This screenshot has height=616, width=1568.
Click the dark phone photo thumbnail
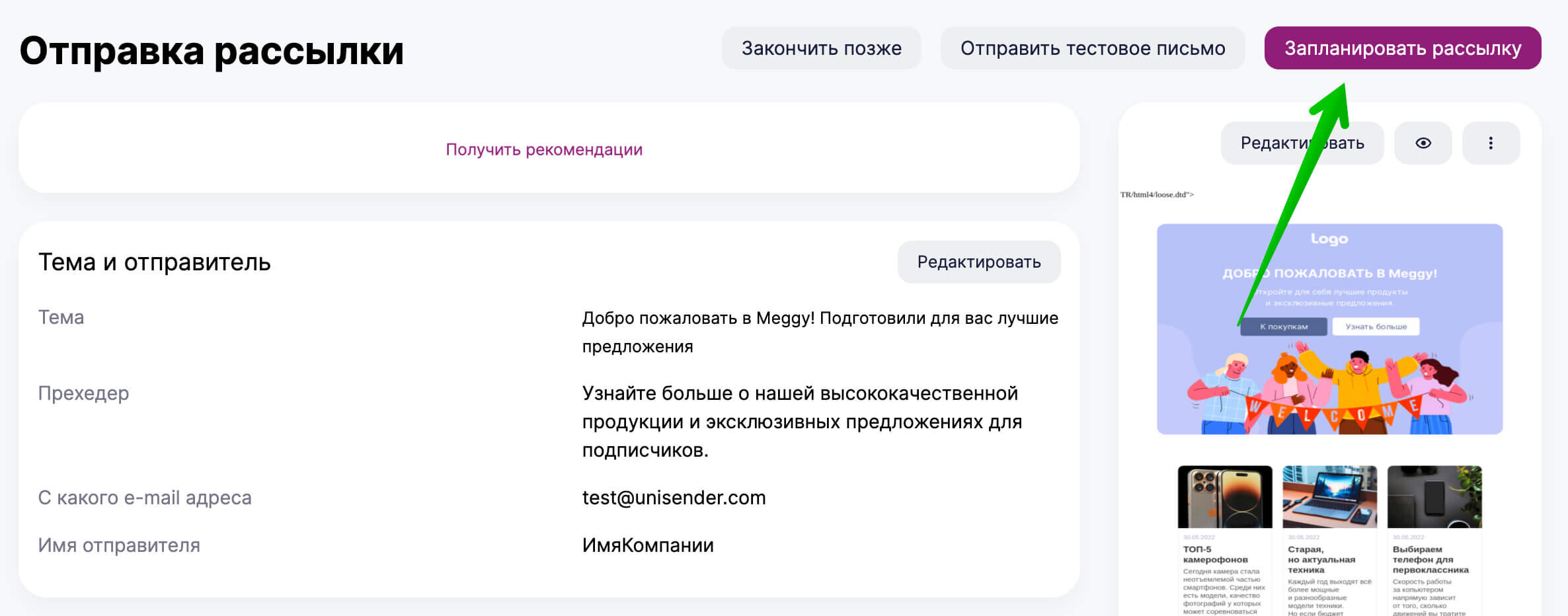coord(1434,497)
